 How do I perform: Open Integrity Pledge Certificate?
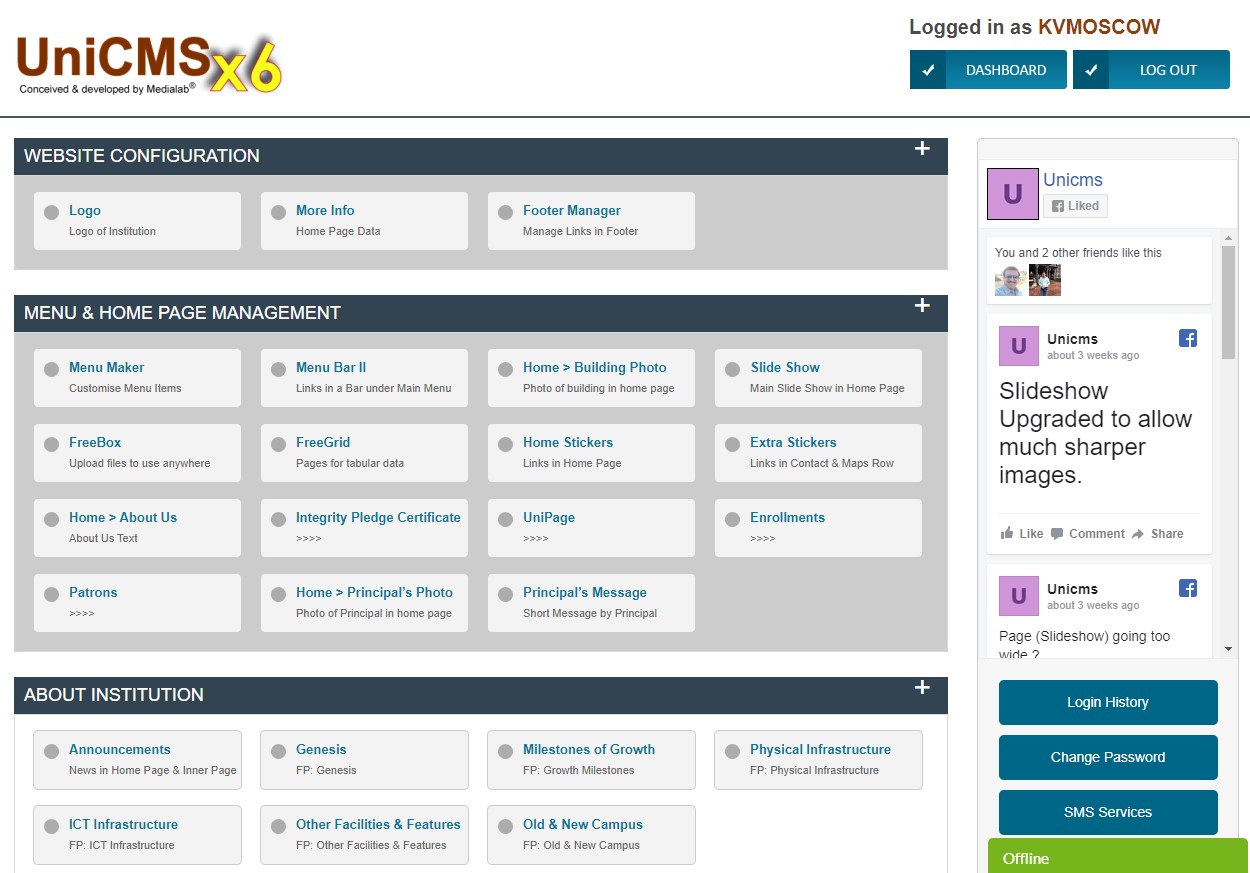click(x=364, y=528)
